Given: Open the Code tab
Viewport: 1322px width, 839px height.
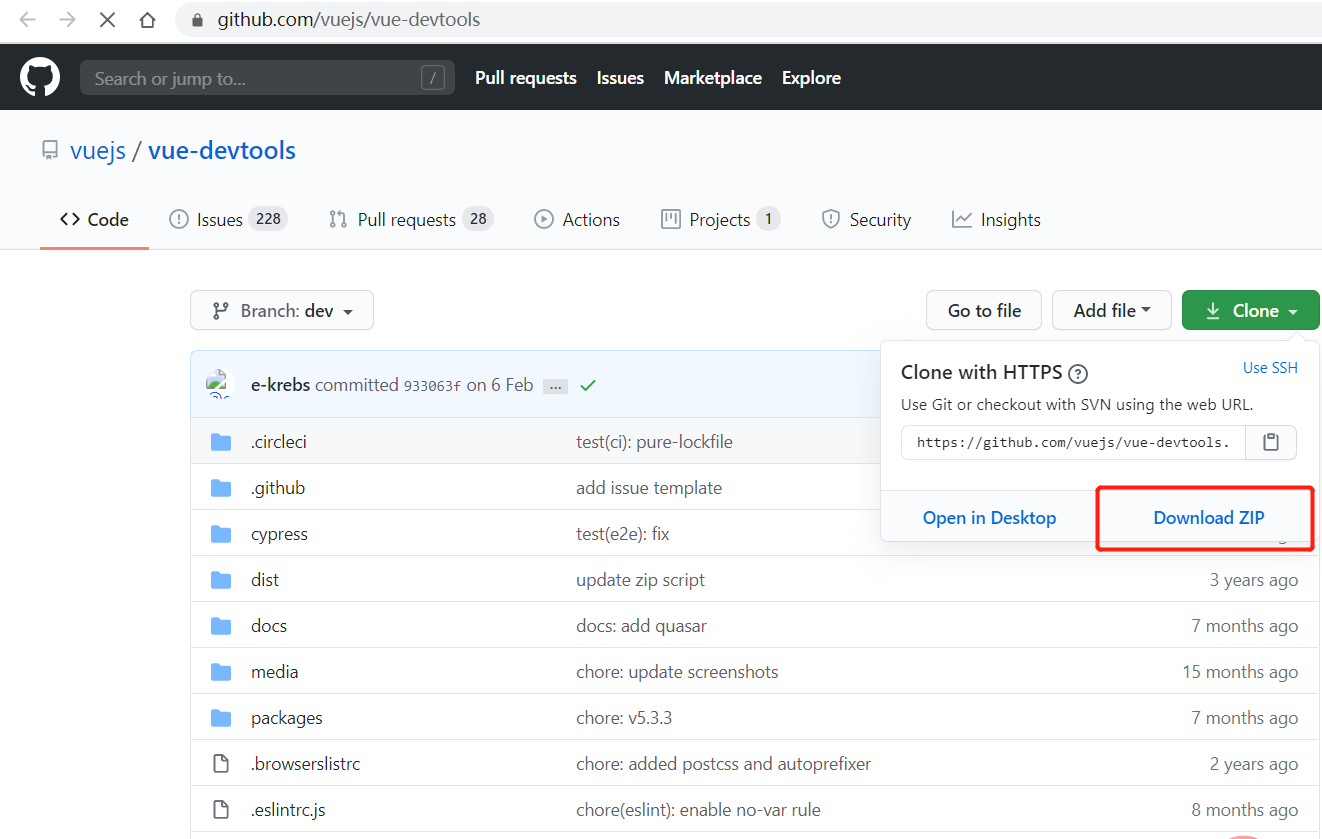Looking at the screenshot, I should [94, 220].
